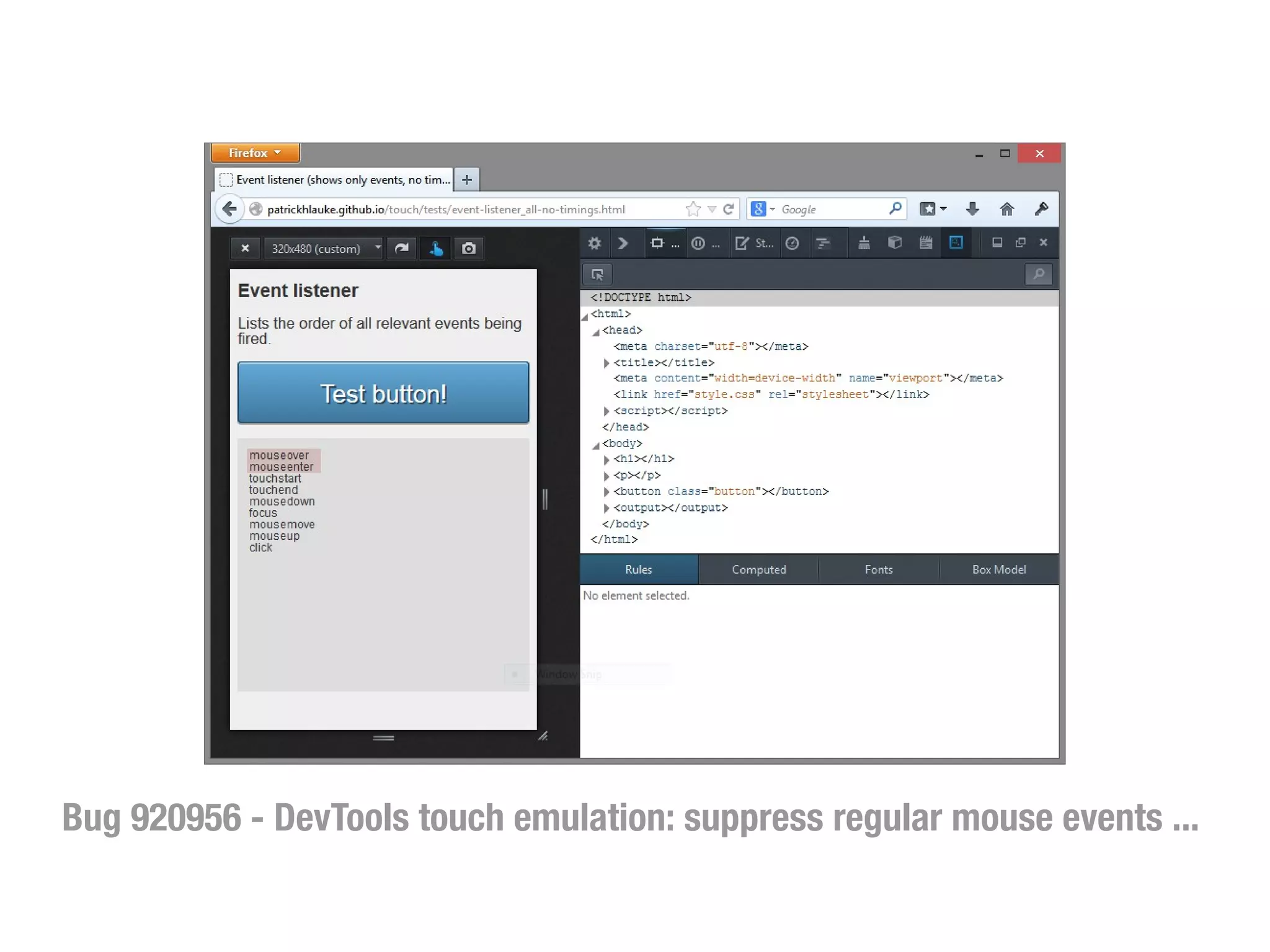Click the viewport bottom resize handle
This screenshot has height=952, width=1270.
pos(383,738)
